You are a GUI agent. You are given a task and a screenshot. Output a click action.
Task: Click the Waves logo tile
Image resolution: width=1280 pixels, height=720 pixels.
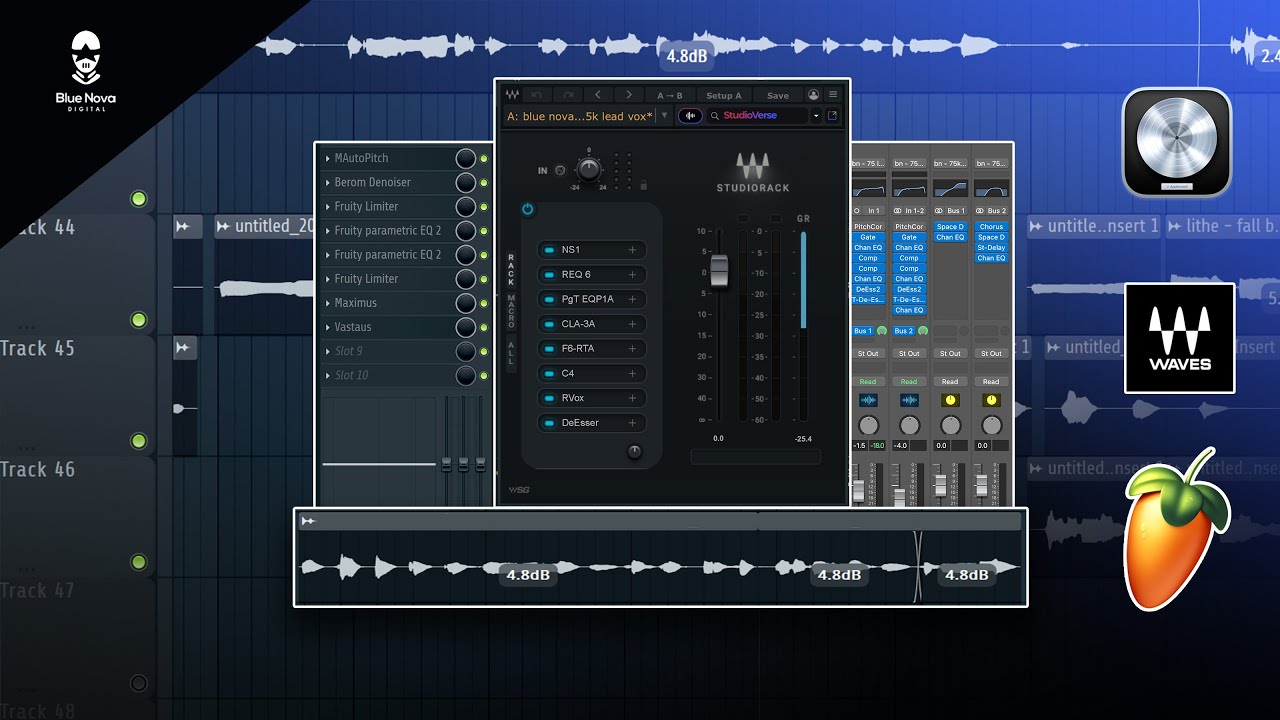tap(1180, 338)
